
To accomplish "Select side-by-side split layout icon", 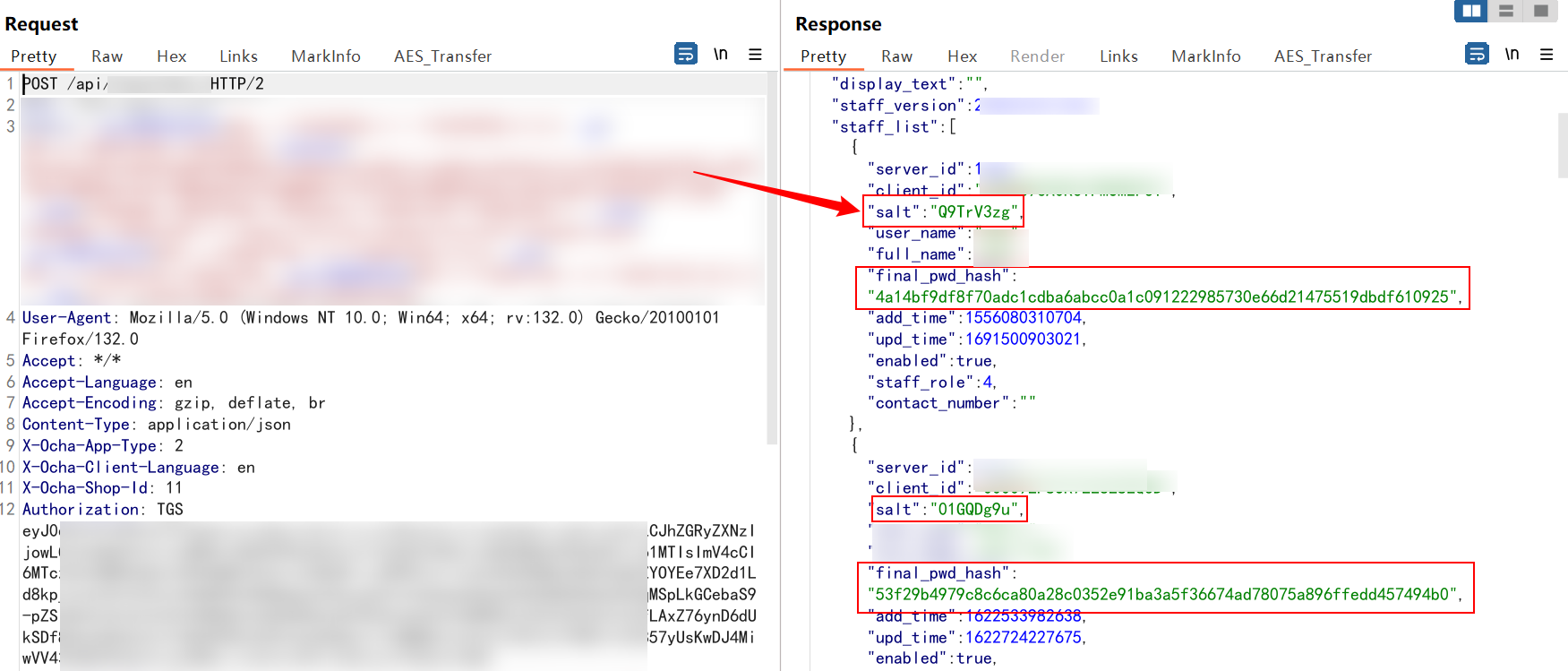I will click(x=1470, y=11).
